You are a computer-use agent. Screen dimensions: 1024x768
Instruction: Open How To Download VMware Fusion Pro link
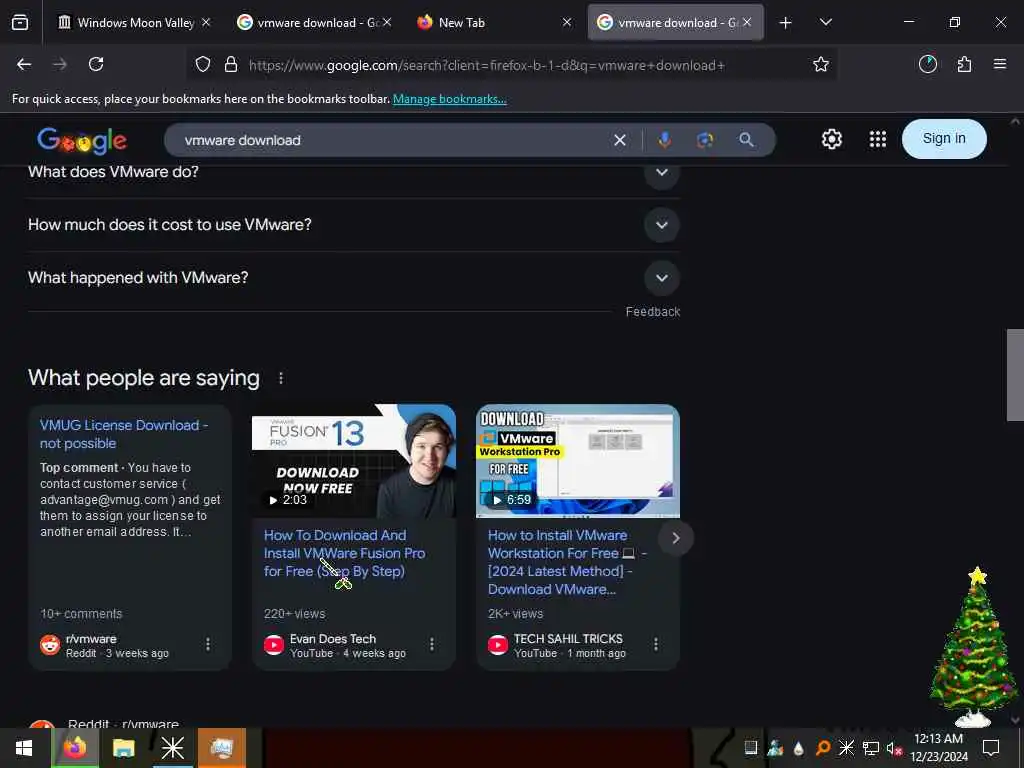(x=344, y=553)
